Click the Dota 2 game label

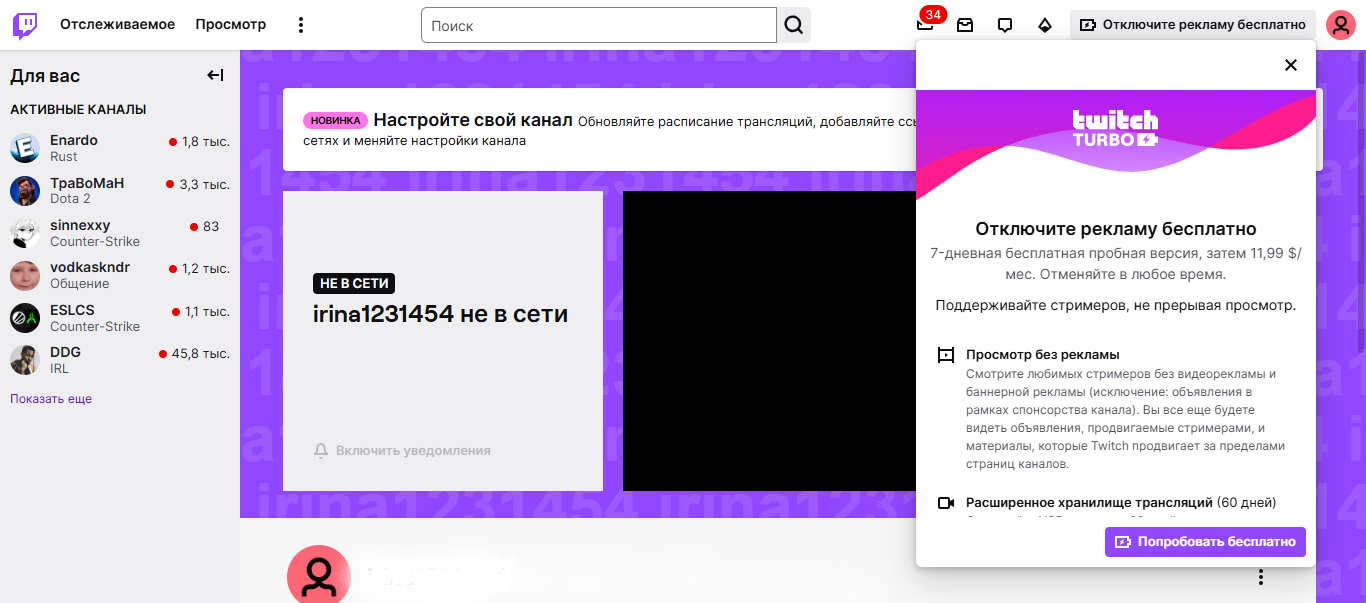click(x=70, y=199)
